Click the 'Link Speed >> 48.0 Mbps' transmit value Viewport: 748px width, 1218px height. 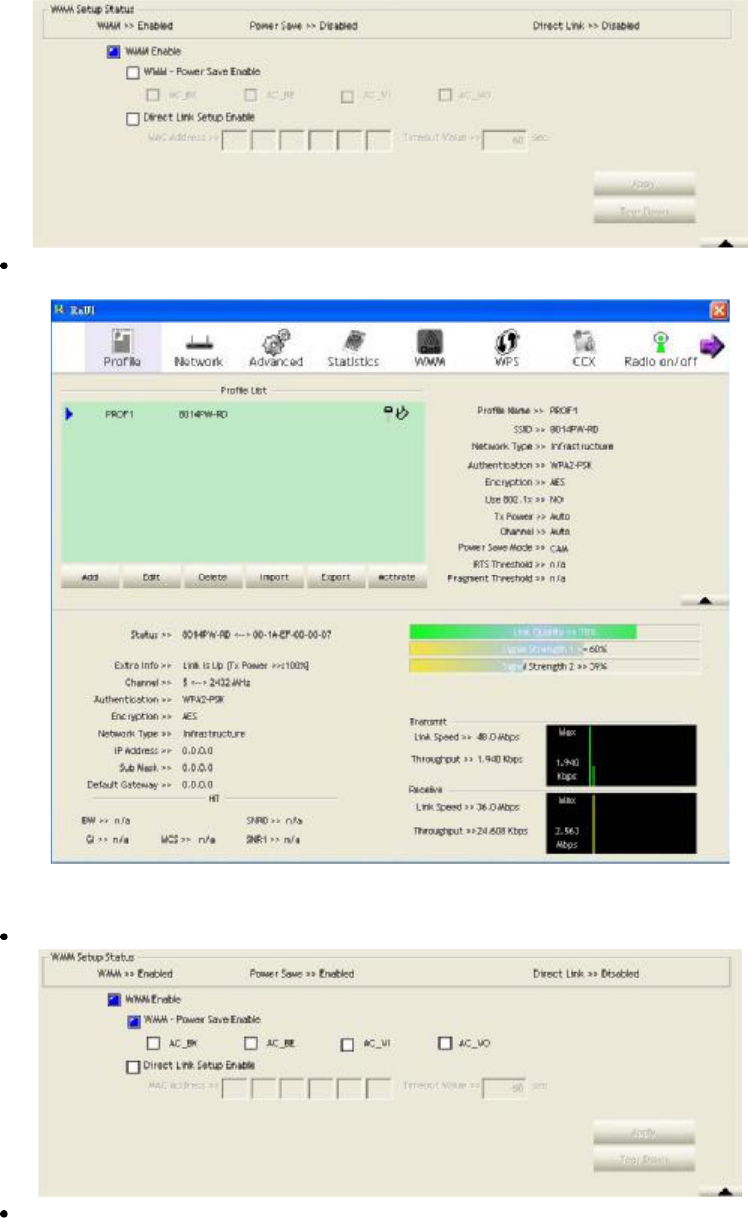point(465,735)
